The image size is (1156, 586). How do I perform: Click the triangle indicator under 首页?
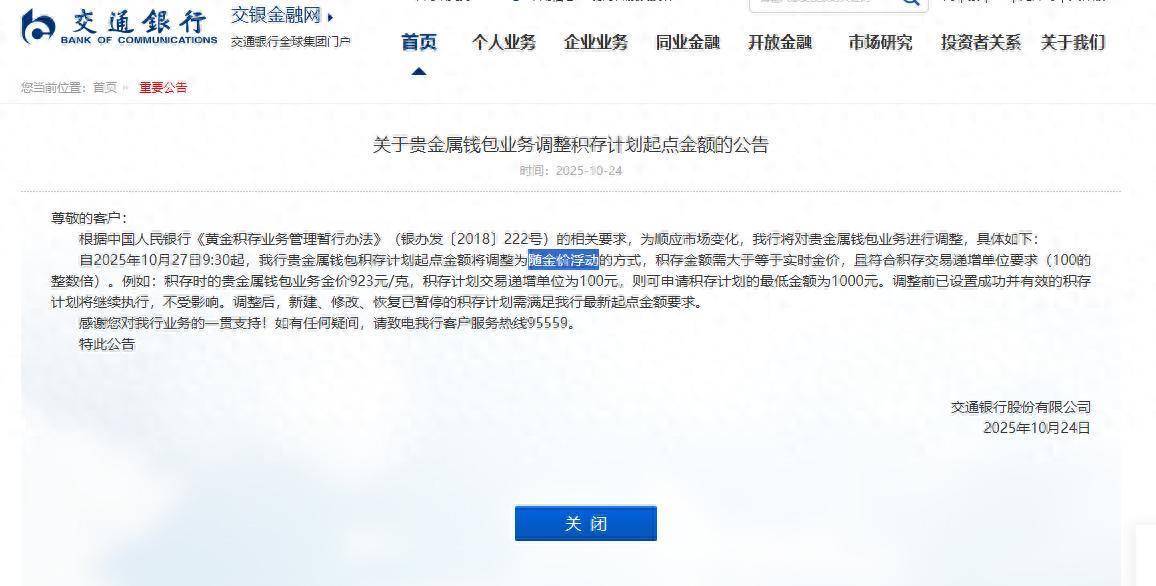[x=419, y=71]
